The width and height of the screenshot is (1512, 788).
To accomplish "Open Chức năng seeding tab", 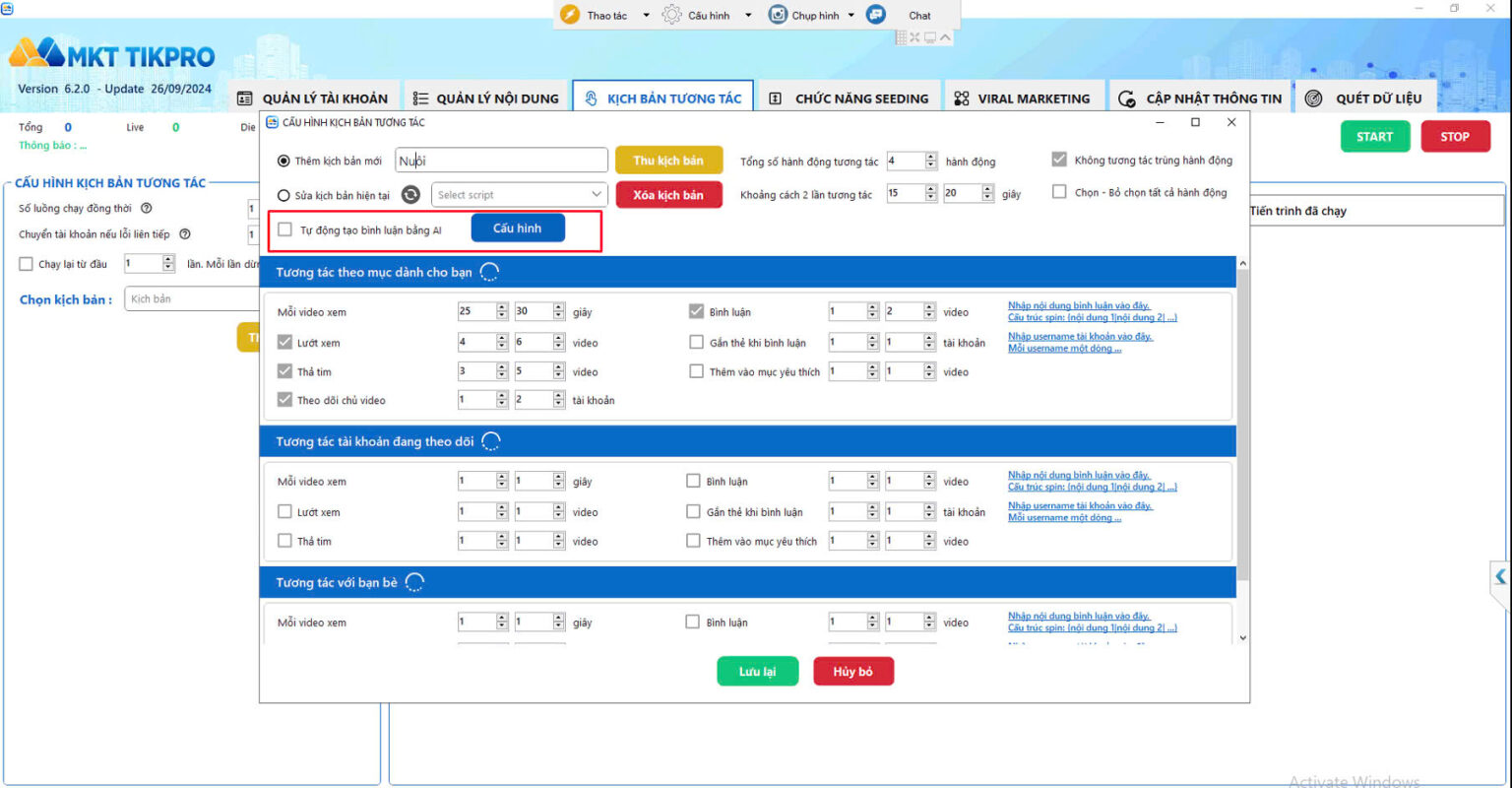I will (849, 98).
